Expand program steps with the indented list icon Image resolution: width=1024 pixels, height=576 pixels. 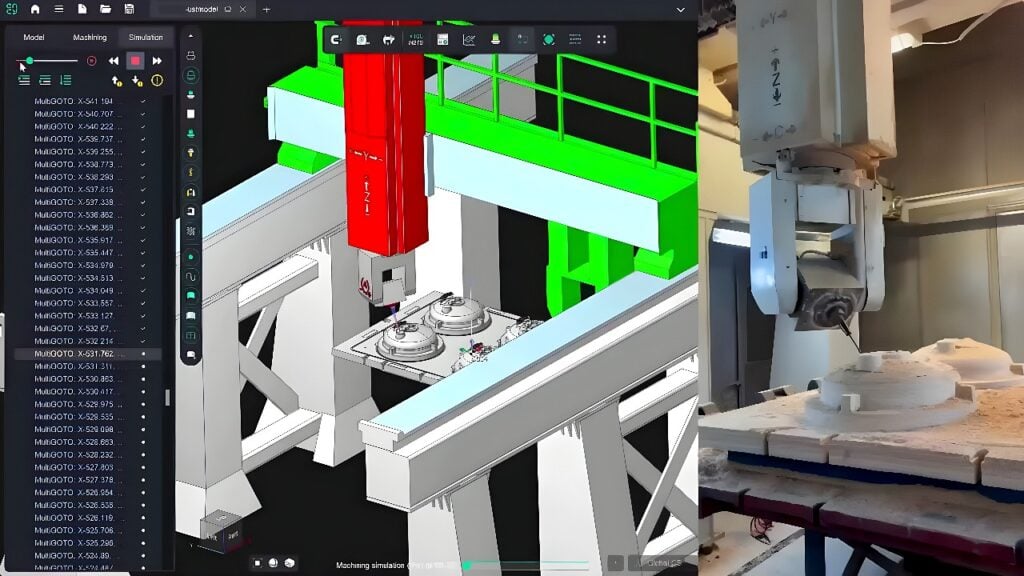(45, 80)
